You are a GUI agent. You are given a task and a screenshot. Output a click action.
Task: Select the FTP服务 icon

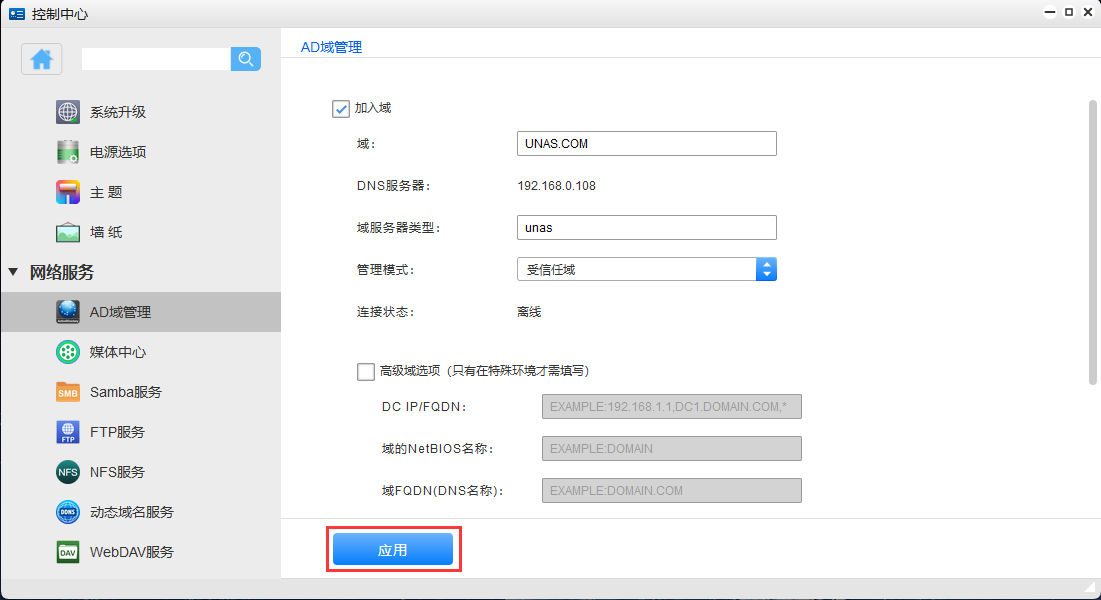tap(68, 432)
